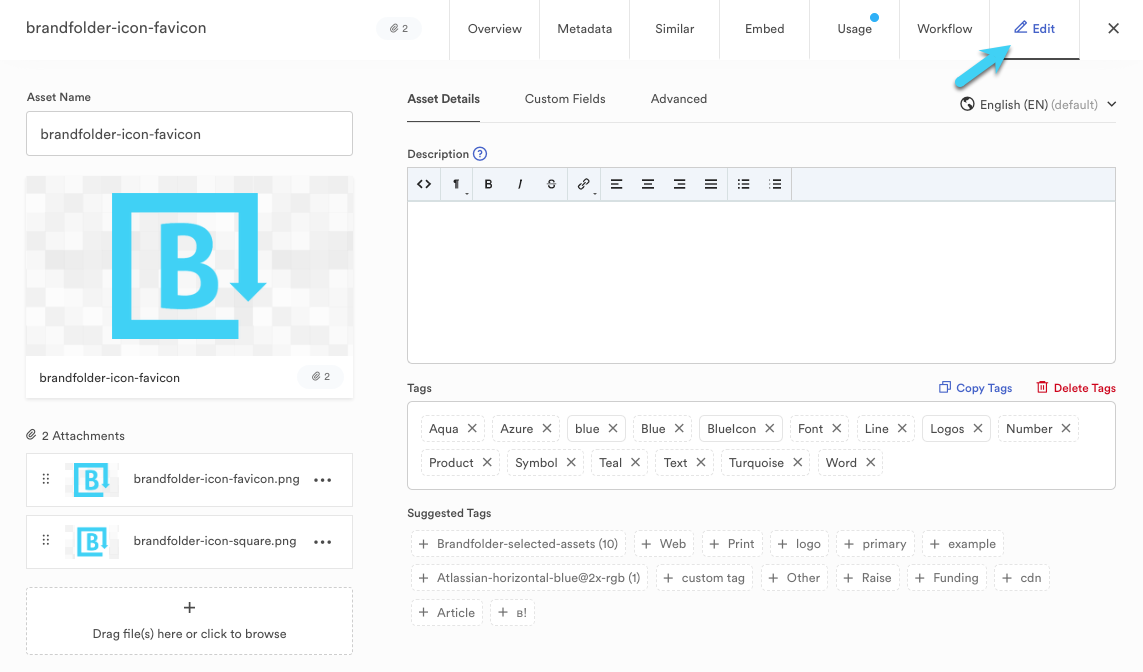Viewport: 1143px width, 672px height.
Task: Align description text left
Action: pyautogui.click(x=616, y=184)
